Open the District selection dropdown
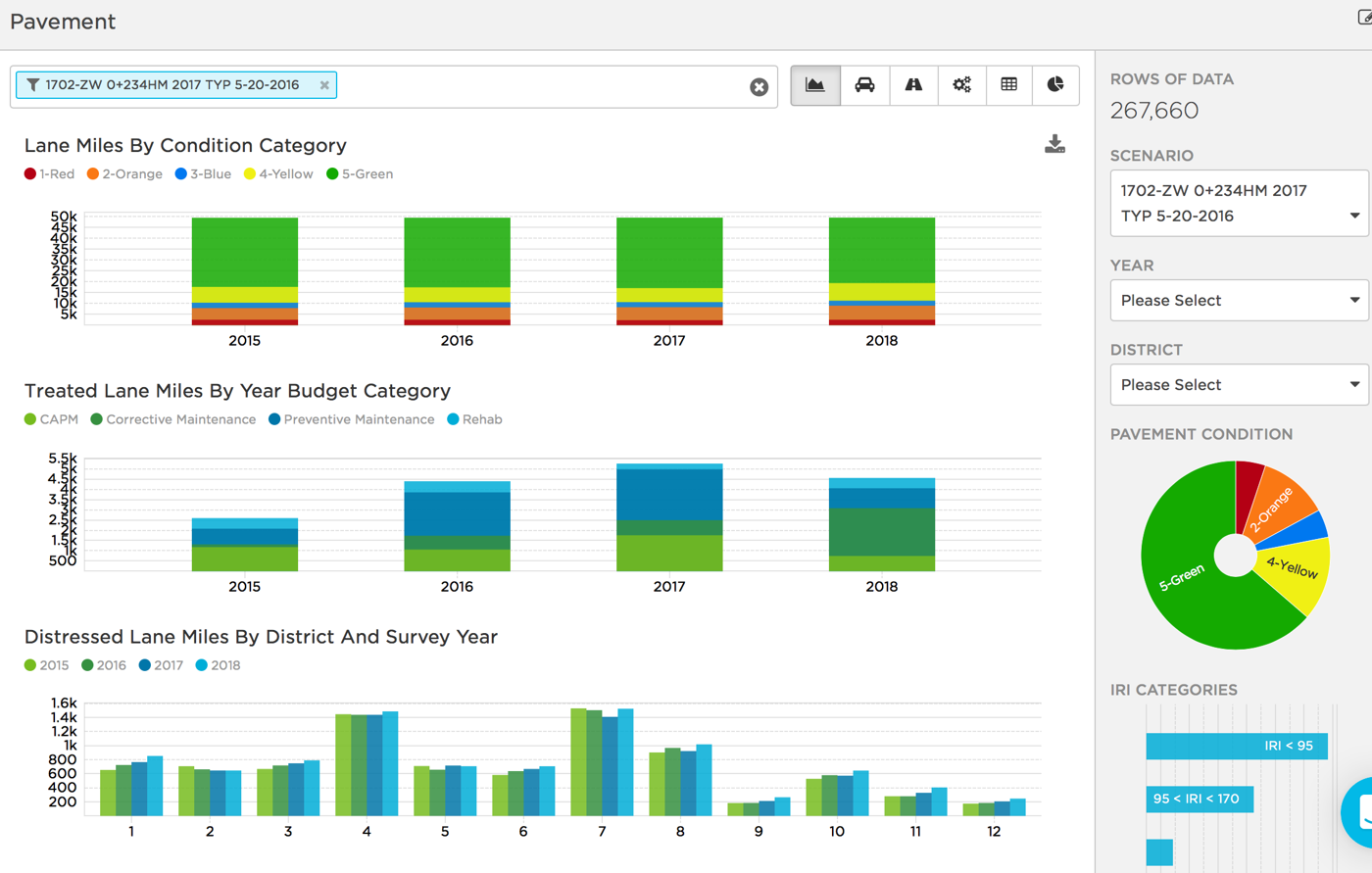Viewport: 1372px width, 873px height. click(x=1239, y=385)
